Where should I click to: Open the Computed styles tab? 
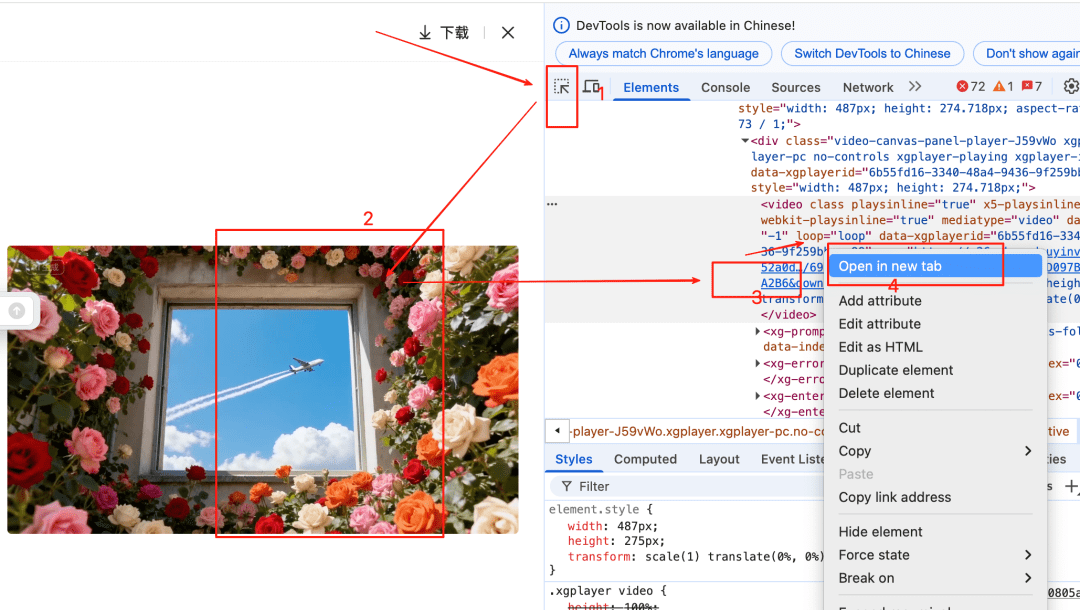click(x=645, y=459)
